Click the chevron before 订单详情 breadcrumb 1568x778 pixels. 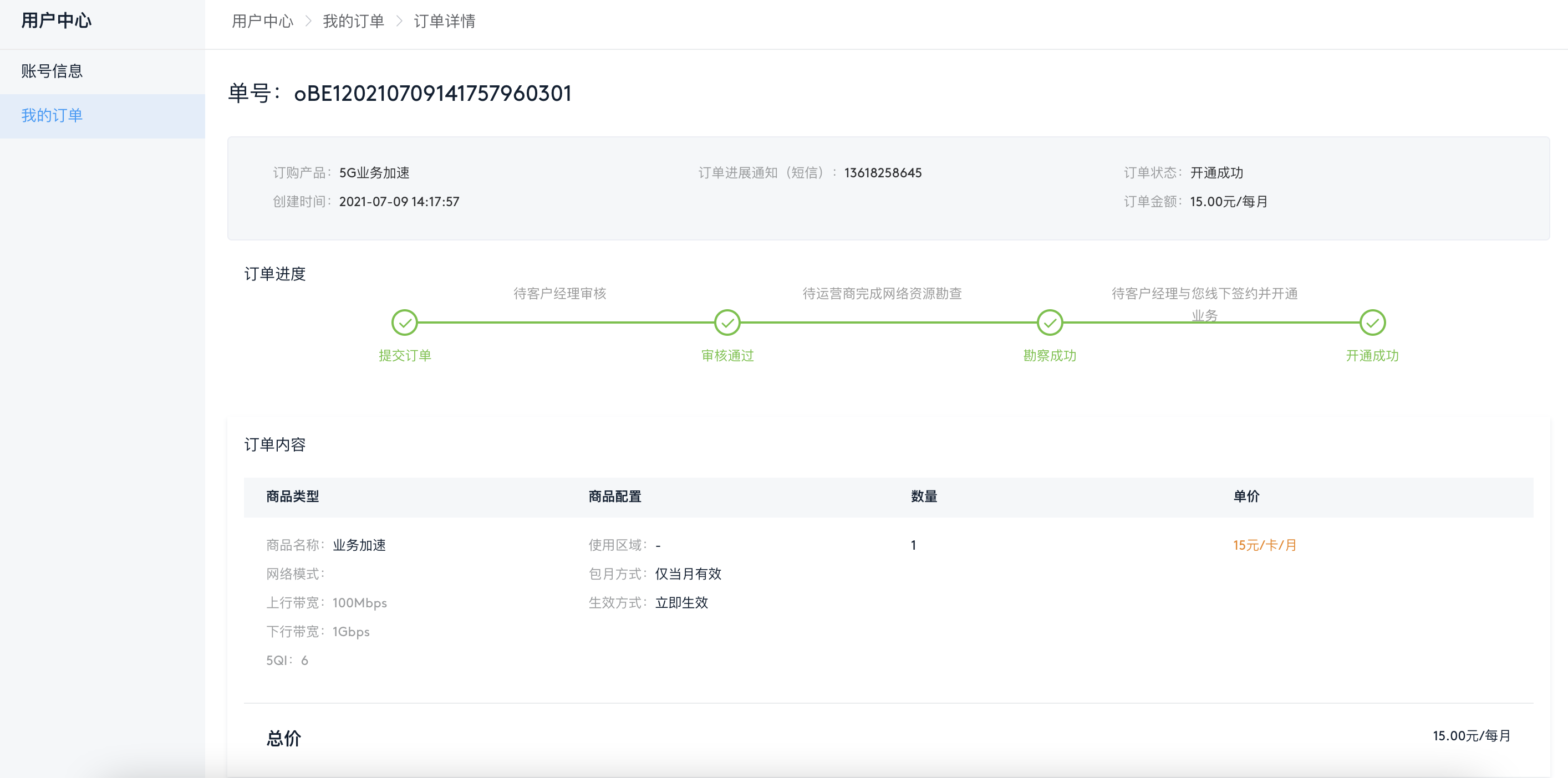[x=399, y=21]
